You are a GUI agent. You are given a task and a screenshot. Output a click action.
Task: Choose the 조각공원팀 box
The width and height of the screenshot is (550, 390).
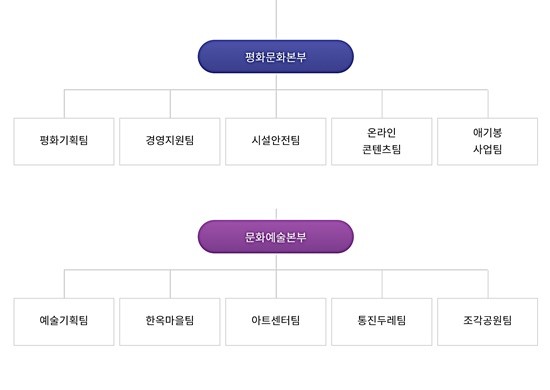(x=488, y=322)
